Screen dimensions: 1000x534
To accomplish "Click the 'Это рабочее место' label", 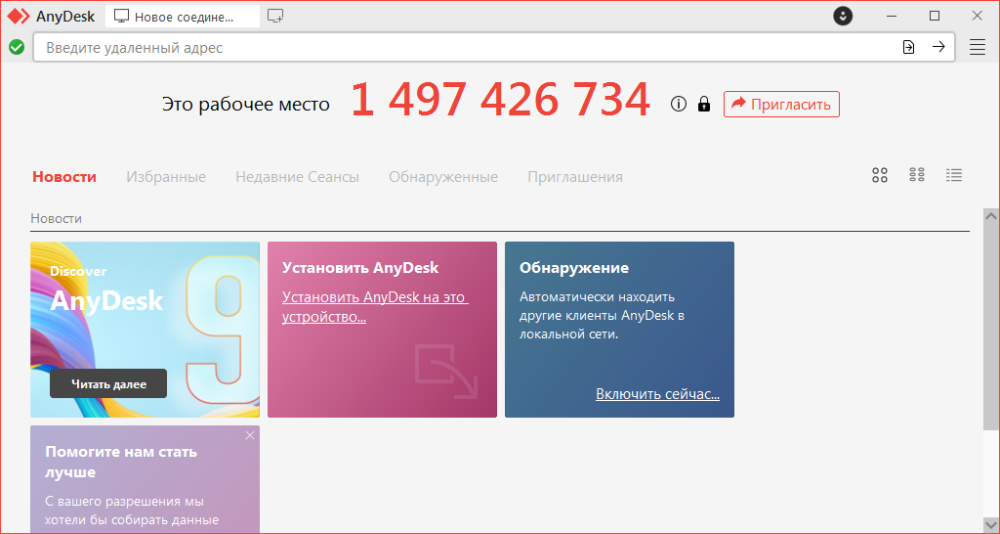I will pos(246,104).
